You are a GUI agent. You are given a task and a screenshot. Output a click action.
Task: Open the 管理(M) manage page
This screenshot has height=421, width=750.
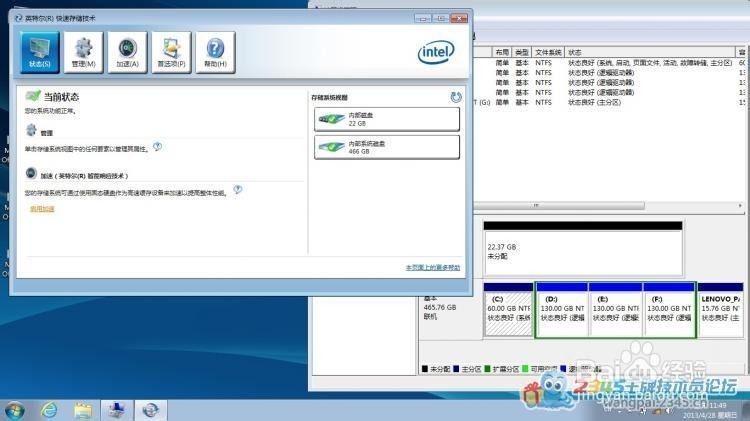(x=83, y=52)
